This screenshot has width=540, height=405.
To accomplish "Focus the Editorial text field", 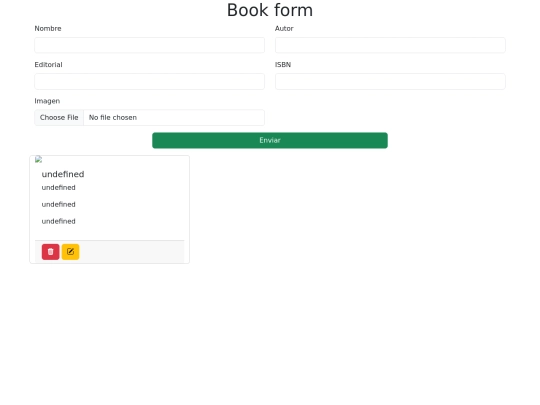I will [x=149, y=82].
